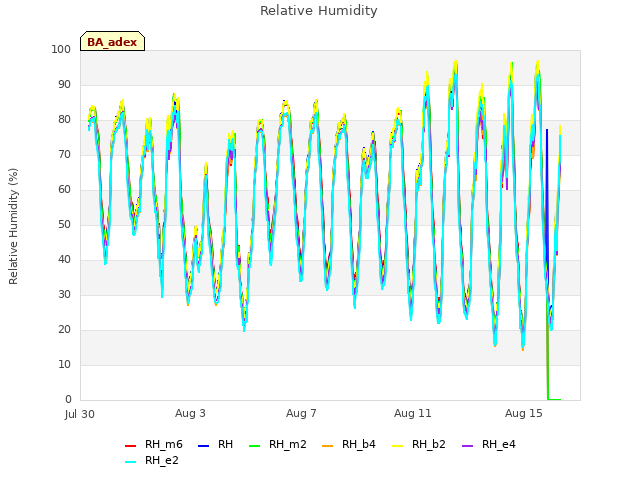This screenshot has height=480, width=640.
Task: Toggle the RH_m6 legend label
Action: (164, 444)
